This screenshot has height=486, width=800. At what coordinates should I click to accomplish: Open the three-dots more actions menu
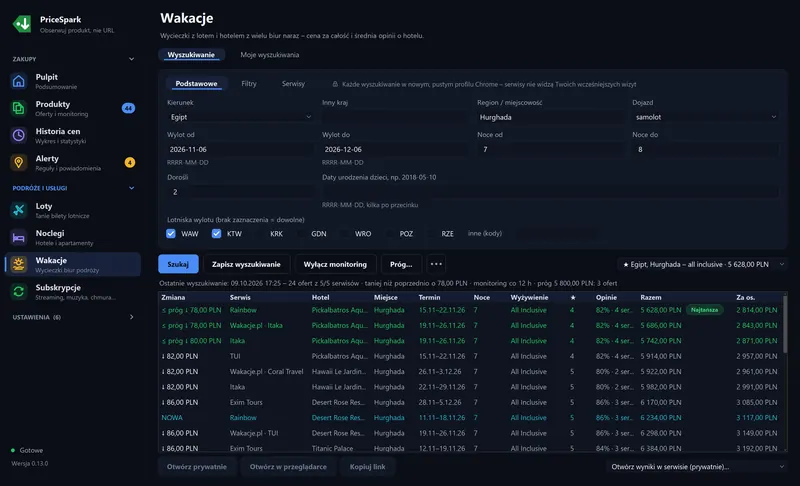[x=436, y=264]
